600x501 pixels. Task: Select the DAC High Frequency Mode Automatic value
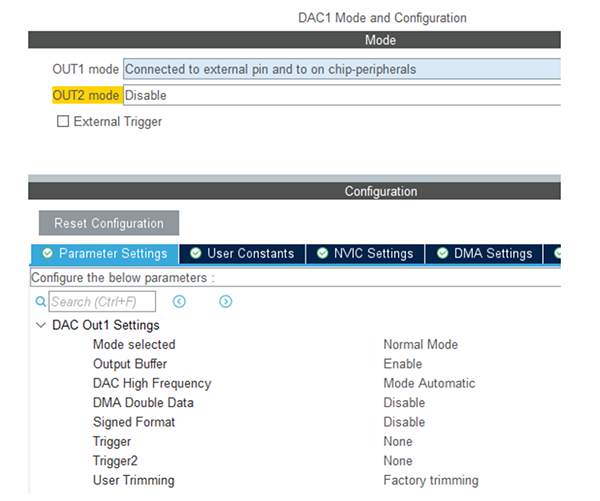(429, 383)
